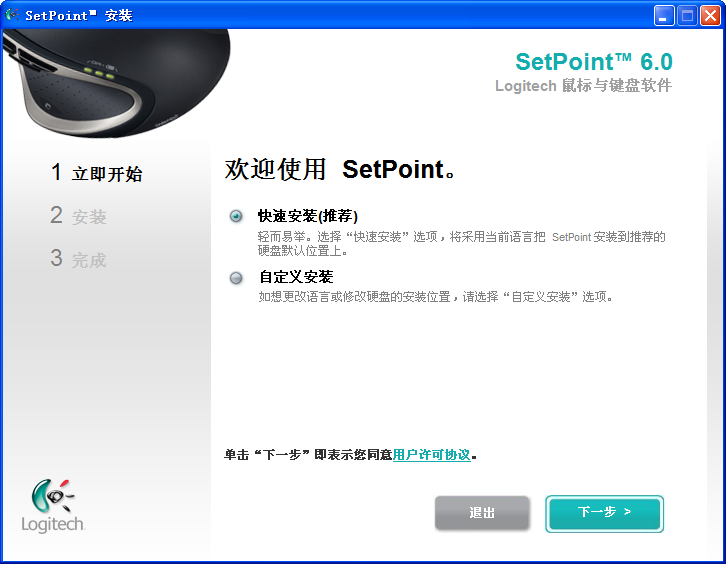Click the mouse product image in the header
This screenshot has width=726, height=564.
115,82
